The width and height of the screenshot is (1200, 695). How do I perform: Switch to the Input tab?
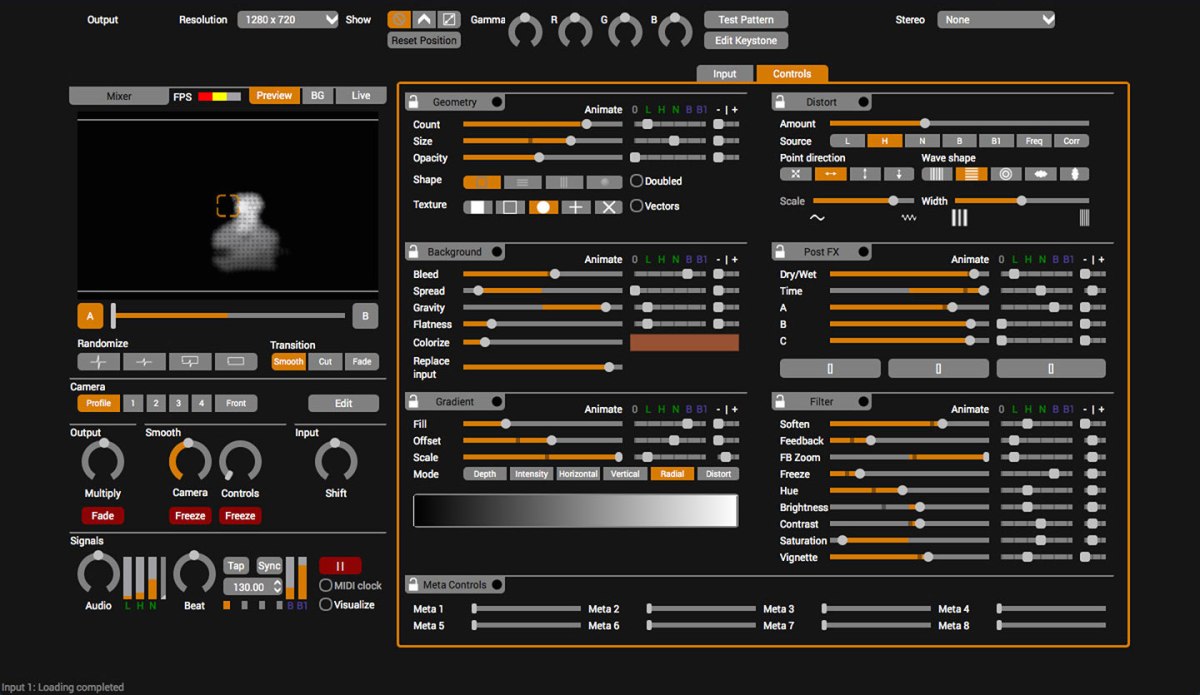[725, 73]
